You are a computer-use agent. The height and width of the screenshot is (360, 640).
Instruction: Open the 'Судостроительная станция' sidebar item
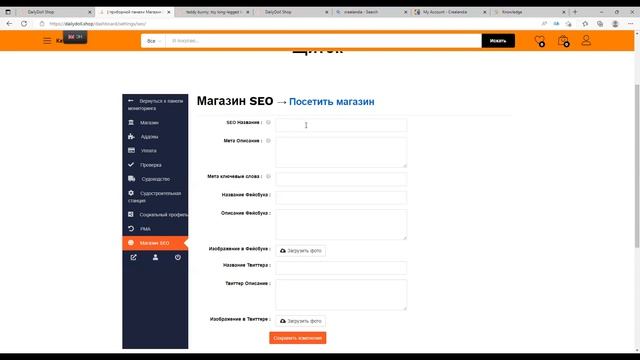(155, 197)
